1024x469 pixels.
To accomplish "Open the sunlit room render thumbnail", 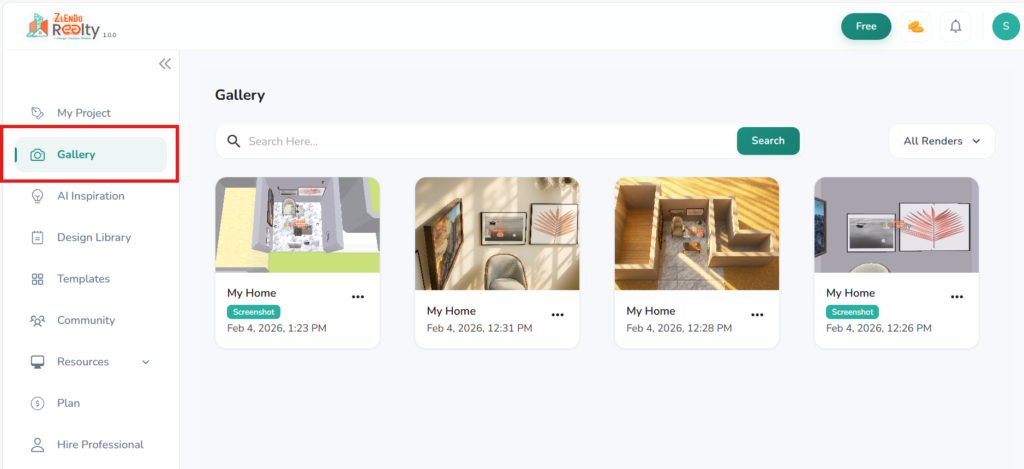I will point(497,234).
